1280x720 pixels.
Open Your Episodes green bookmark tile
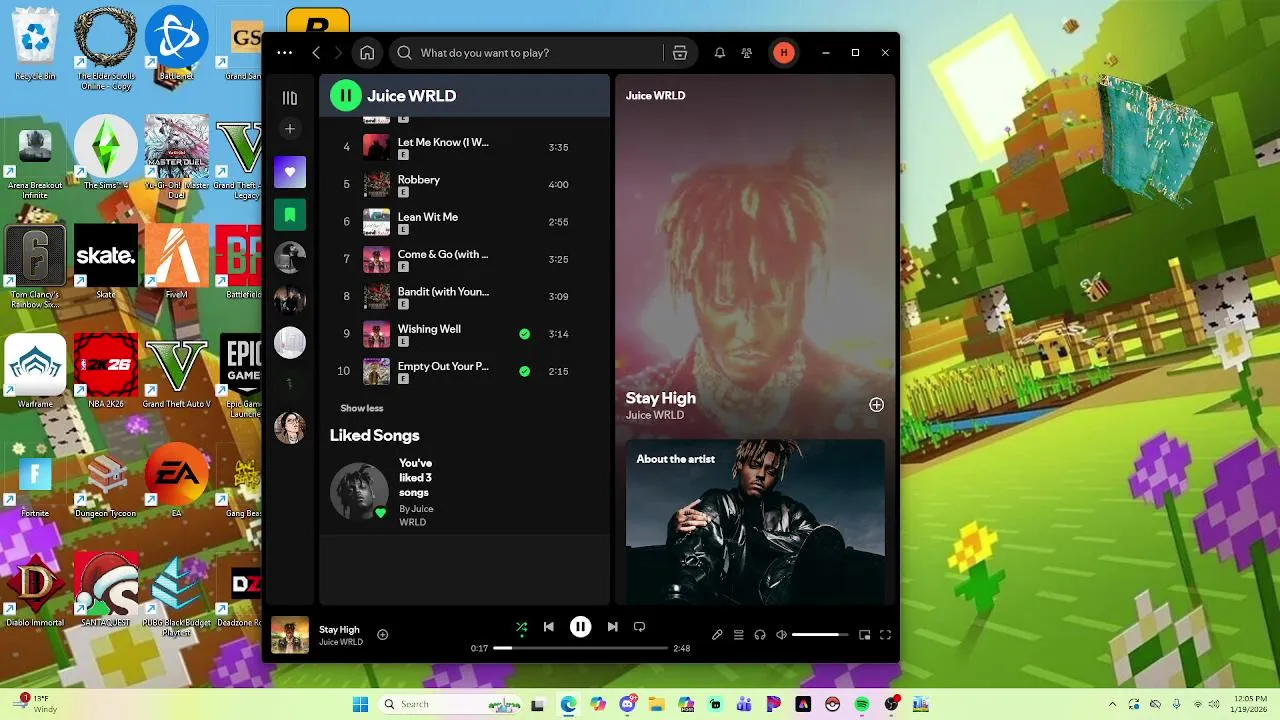(290, 215)
